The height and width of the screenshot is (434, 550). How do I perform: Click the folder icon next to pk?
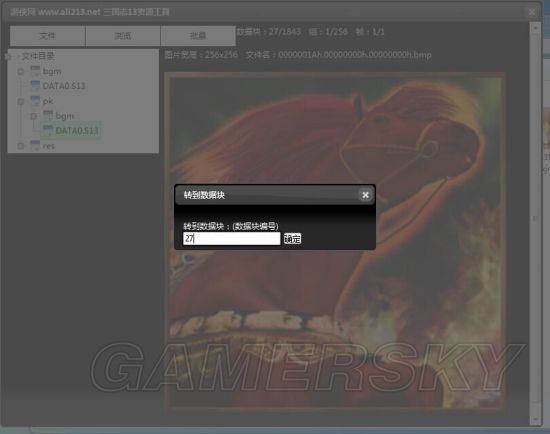coord(35,101)
